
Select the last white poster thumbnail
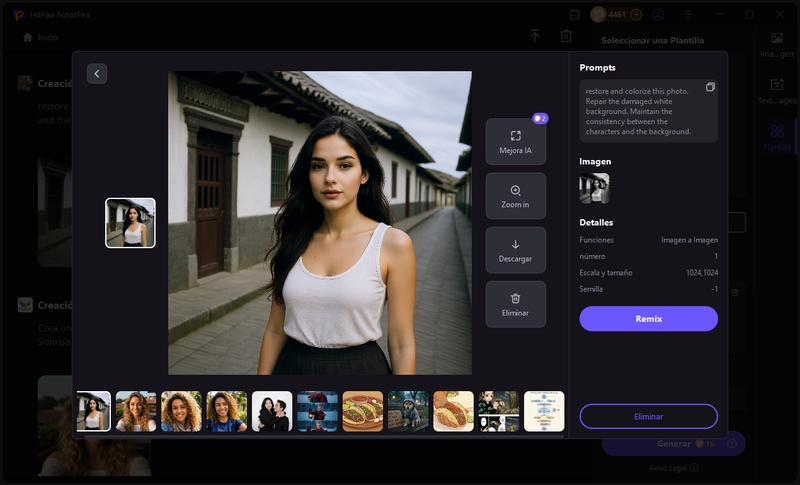[x=544, y=411]
